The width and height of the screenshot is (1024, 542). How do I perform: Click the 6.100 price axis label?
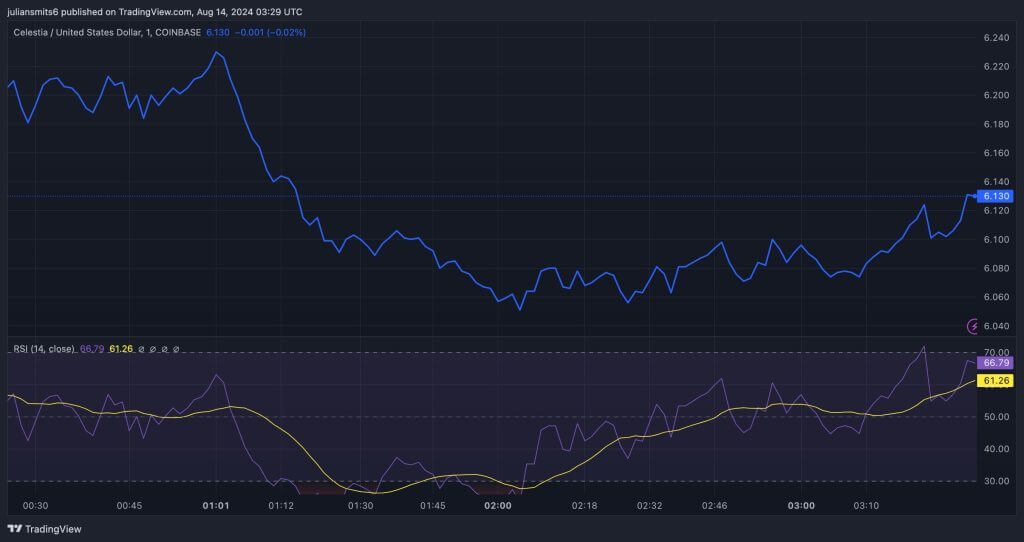[x=996, y=240]
